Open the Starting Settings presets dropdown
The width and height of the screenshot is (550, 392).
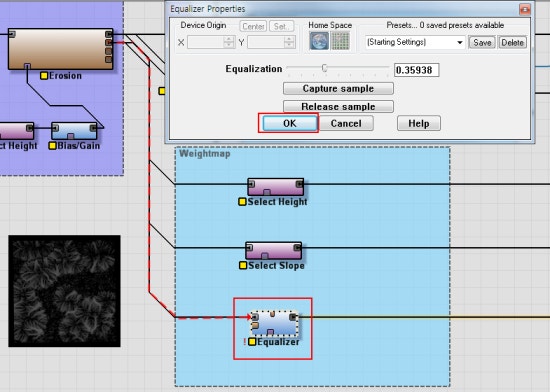(x=415, y=42)
